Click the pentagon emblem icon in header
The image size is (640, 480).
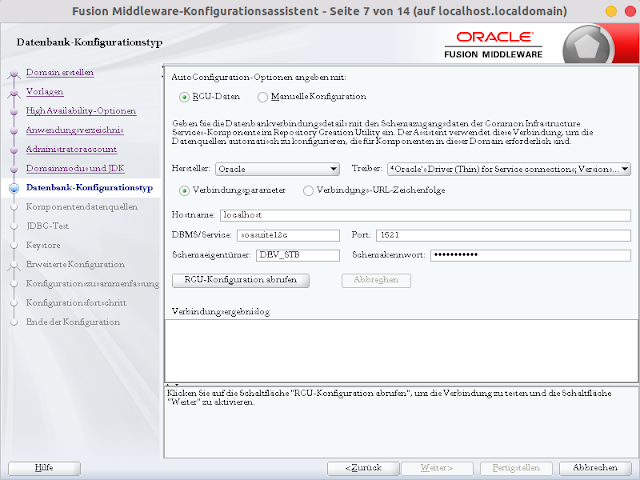(x=587, y=46)
